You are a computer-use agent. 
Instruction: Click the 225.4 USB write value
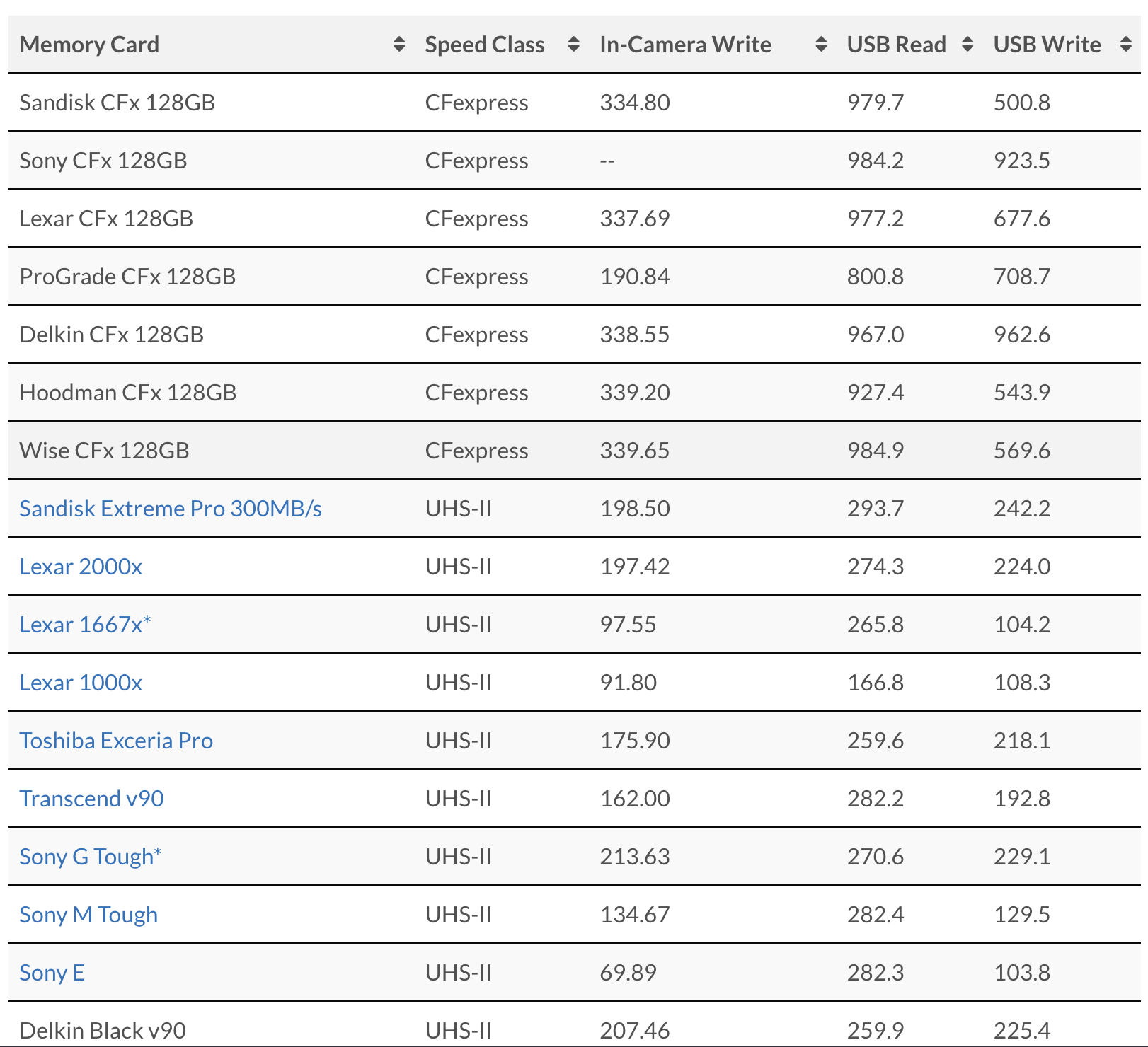pyautogui.click(x=1022, y=1031)
